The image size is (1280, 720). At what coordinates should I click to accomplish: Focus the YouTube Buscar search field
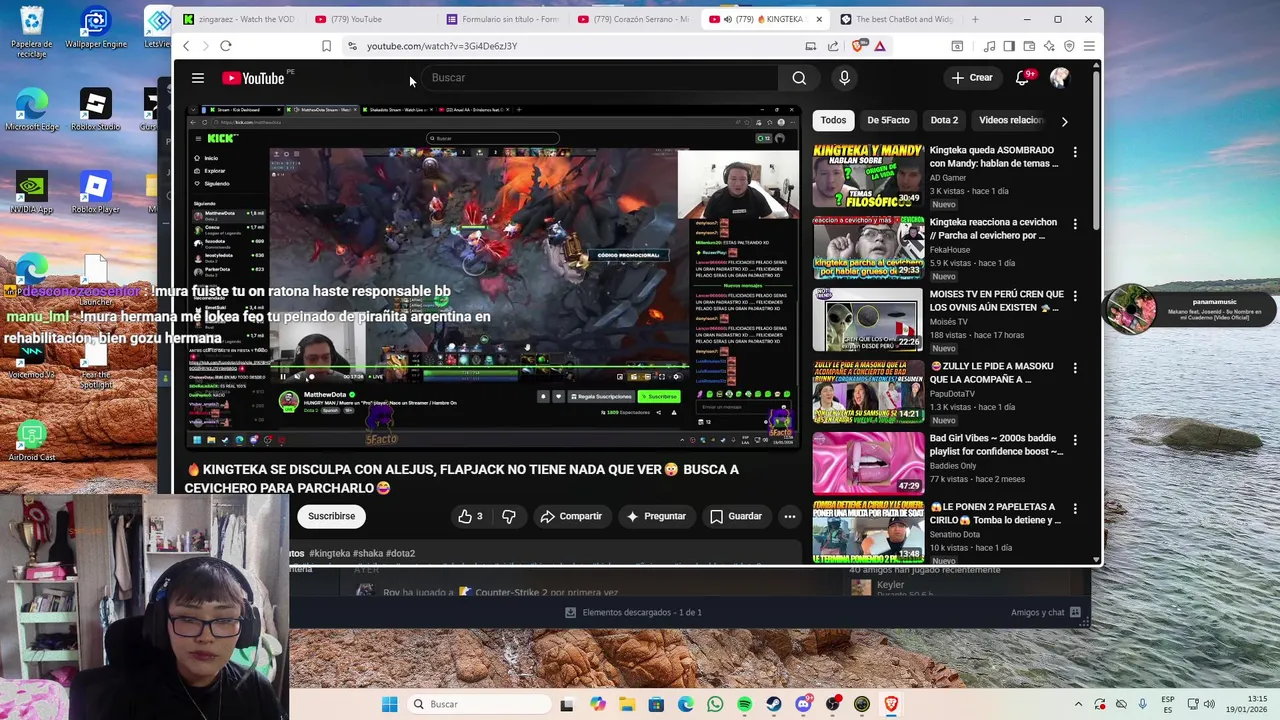point(598,78)
